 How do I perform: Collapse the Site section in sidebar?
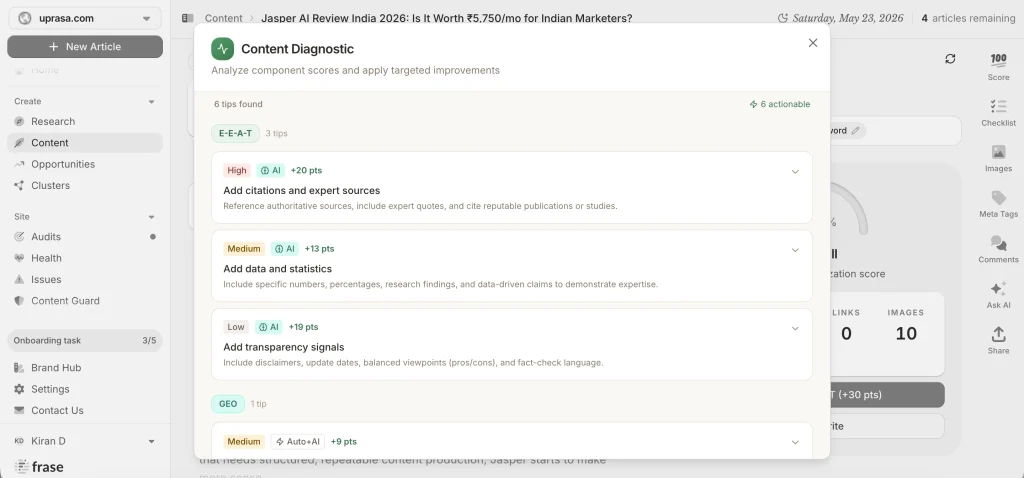click(x=152, y=217)
